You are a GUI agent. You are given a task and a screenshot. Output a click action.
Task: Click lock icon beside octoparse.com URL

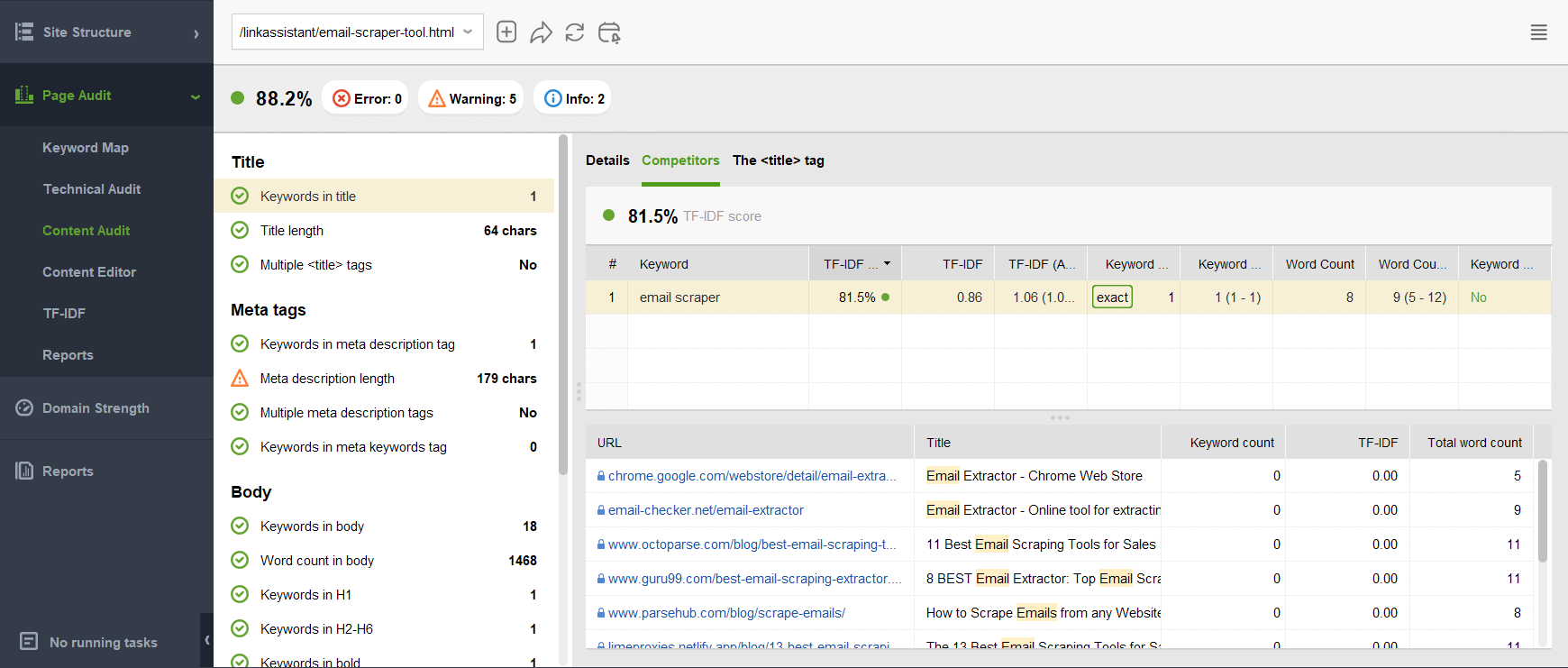click(x=601, y=544)
